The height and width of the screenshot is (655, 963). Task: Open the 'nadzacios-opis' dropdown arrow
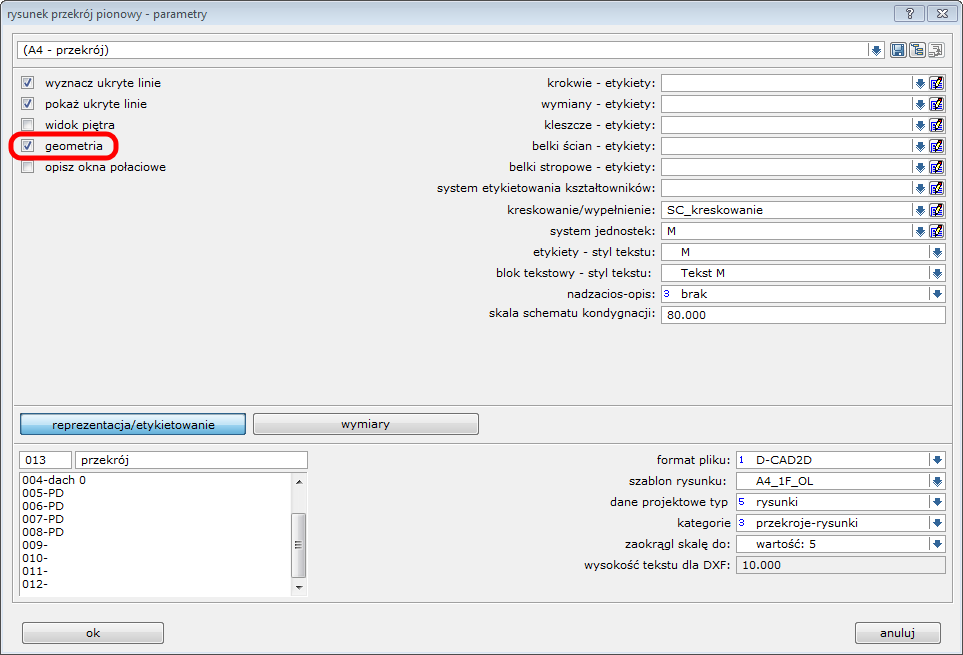pos(937,294)
